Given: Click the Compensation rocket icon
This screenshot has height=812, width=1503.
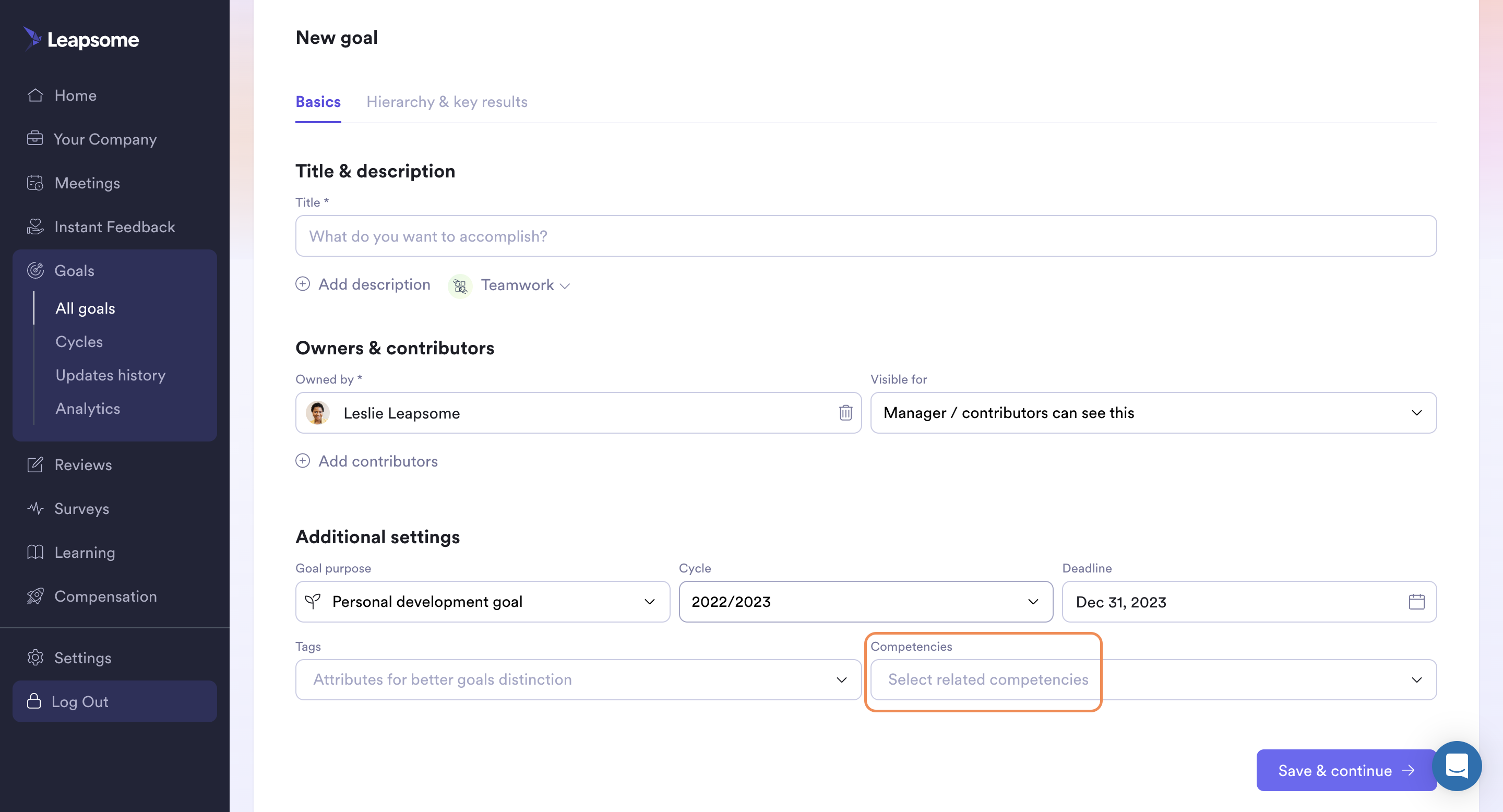Looking at the screenshot, I should [x=35, y=596].
